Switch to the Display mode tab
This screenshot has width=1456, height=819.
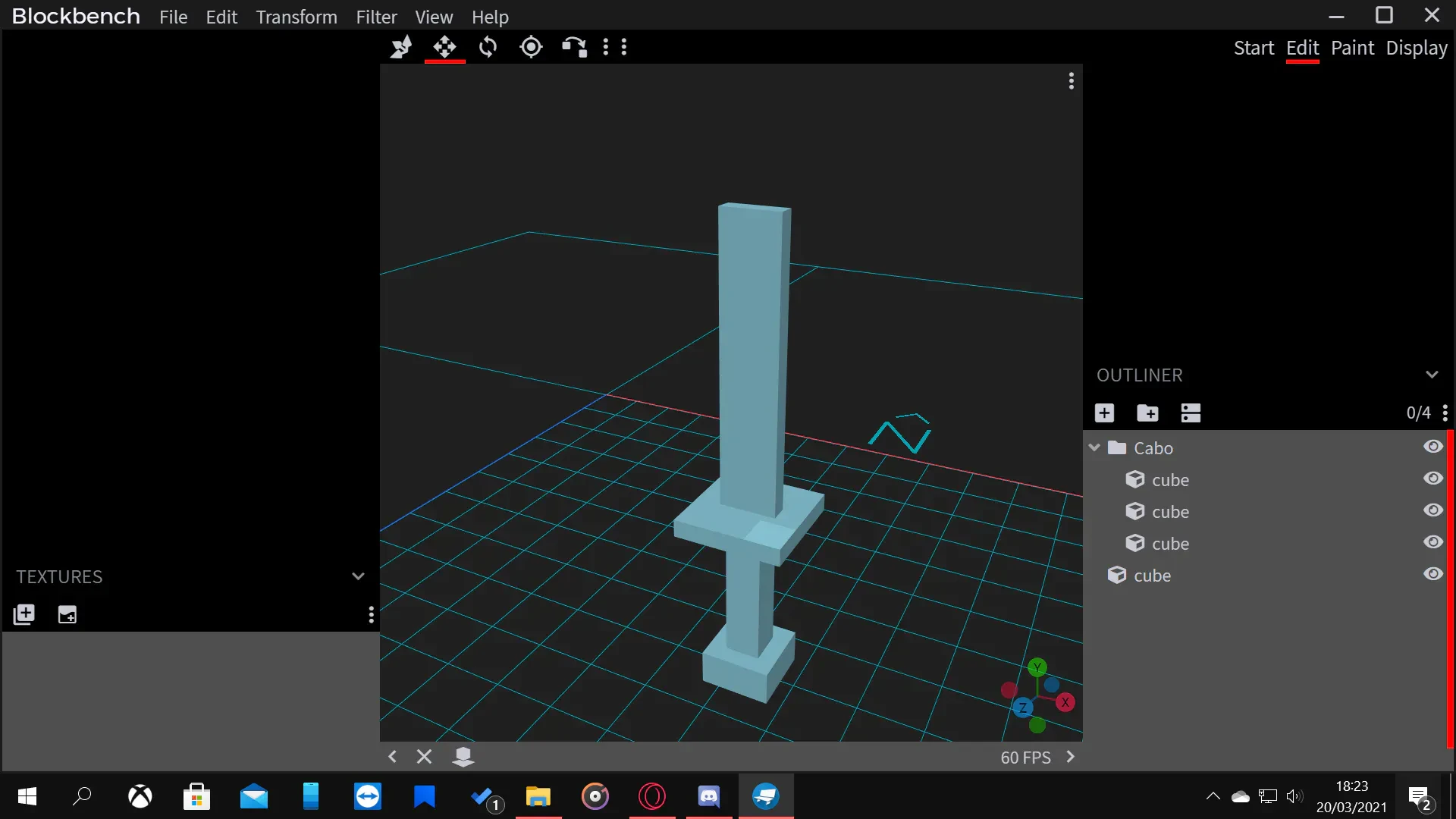(x=1417, y=48)
